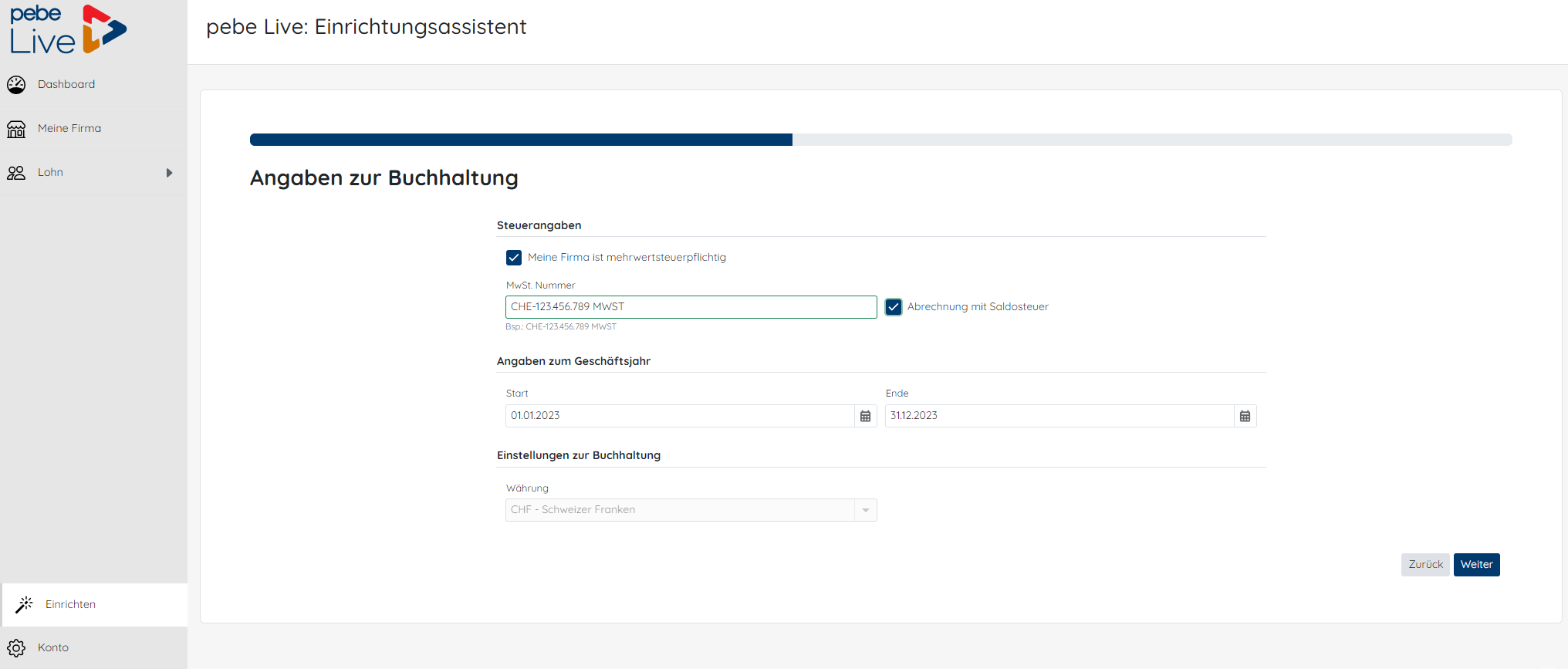Open the Start date calendar picker

[x=865, y=416]
